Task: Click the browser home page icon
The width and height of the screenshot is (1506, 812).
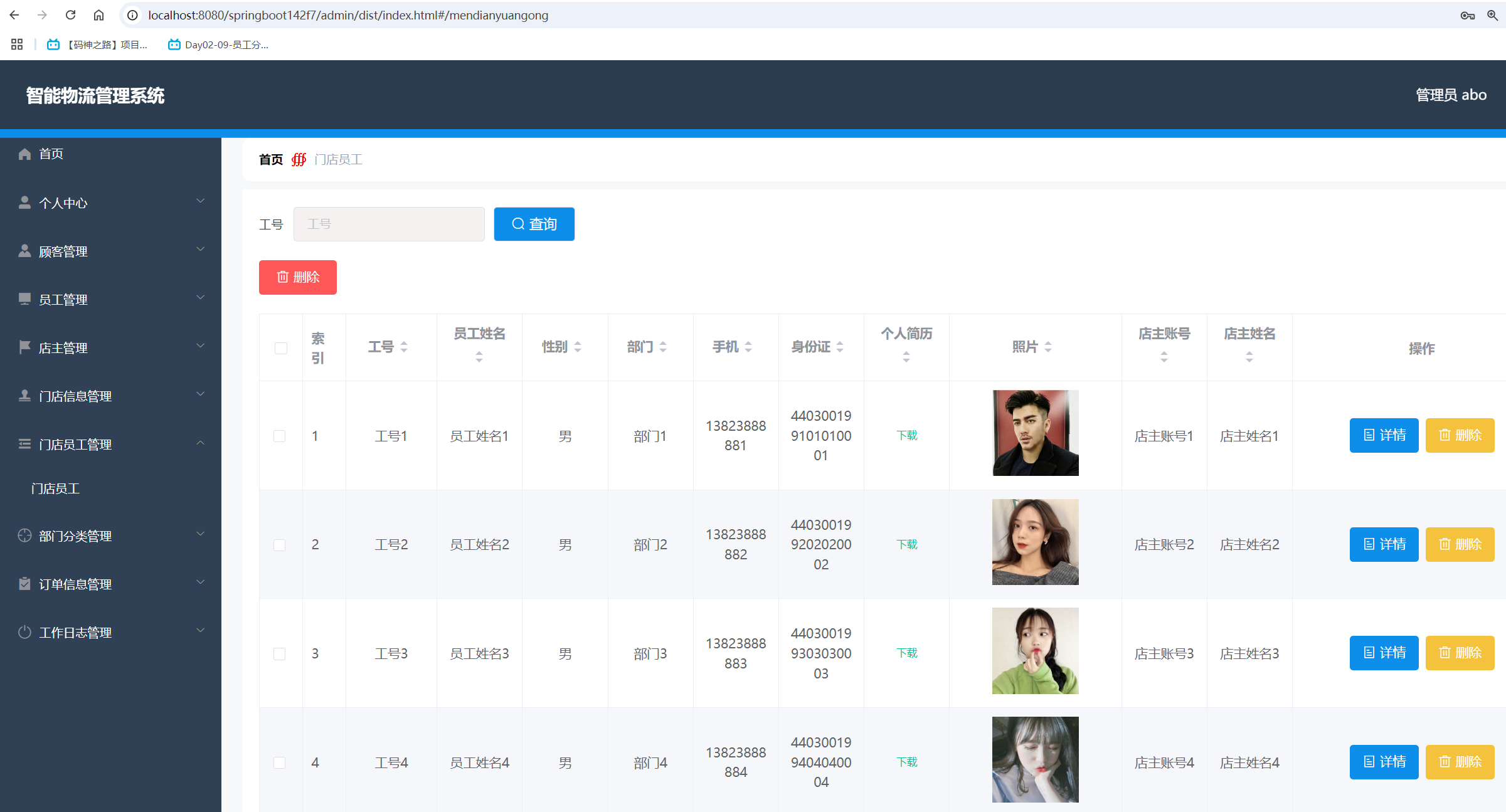Action: pyautogui.click(x=98, y=15)
